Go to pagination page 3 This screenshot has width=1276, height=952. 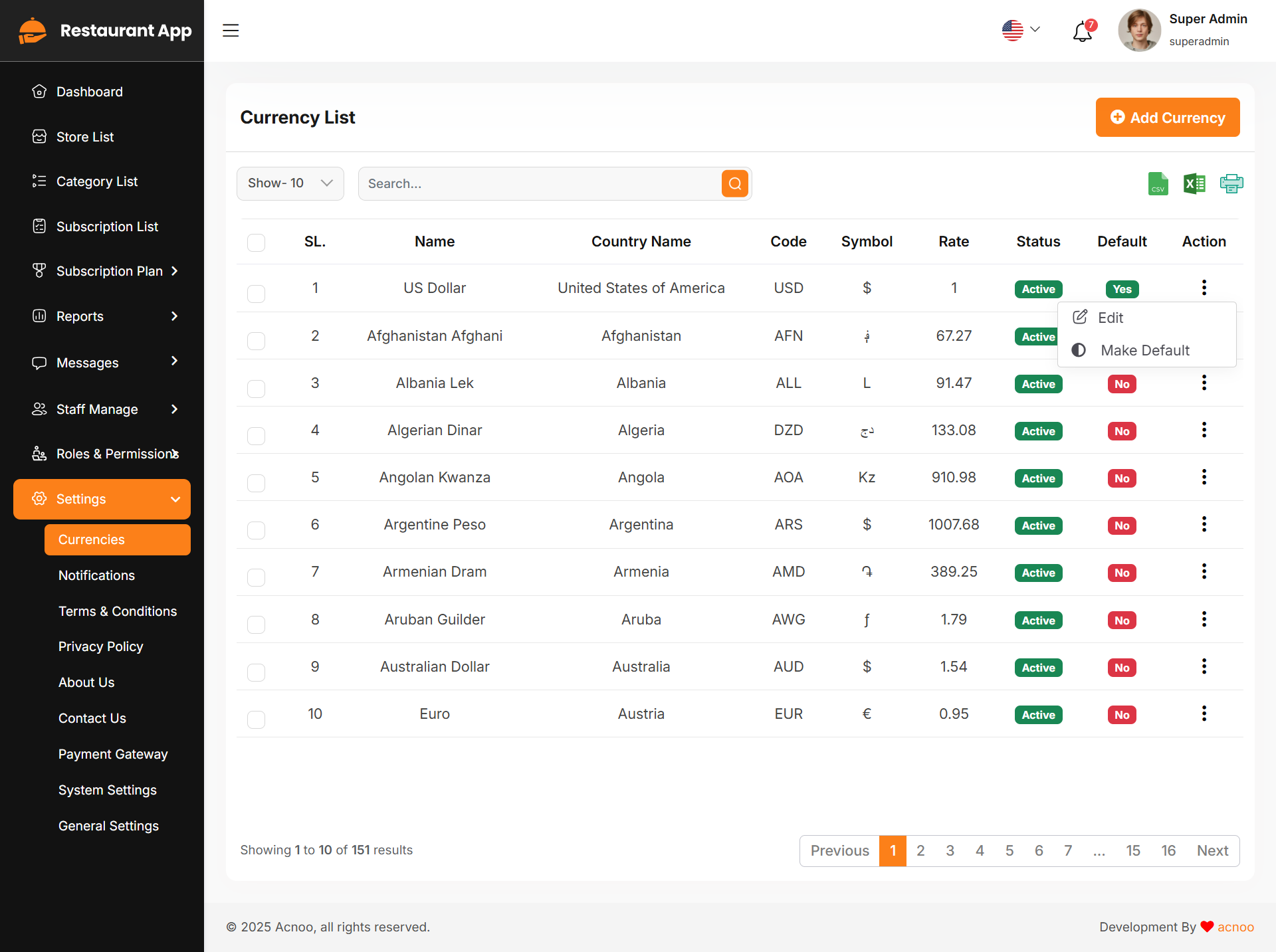950,851
